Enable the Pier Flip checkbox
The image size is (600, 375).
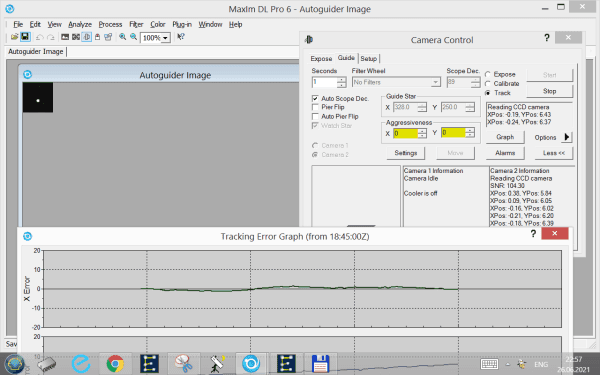click(315, 107)
